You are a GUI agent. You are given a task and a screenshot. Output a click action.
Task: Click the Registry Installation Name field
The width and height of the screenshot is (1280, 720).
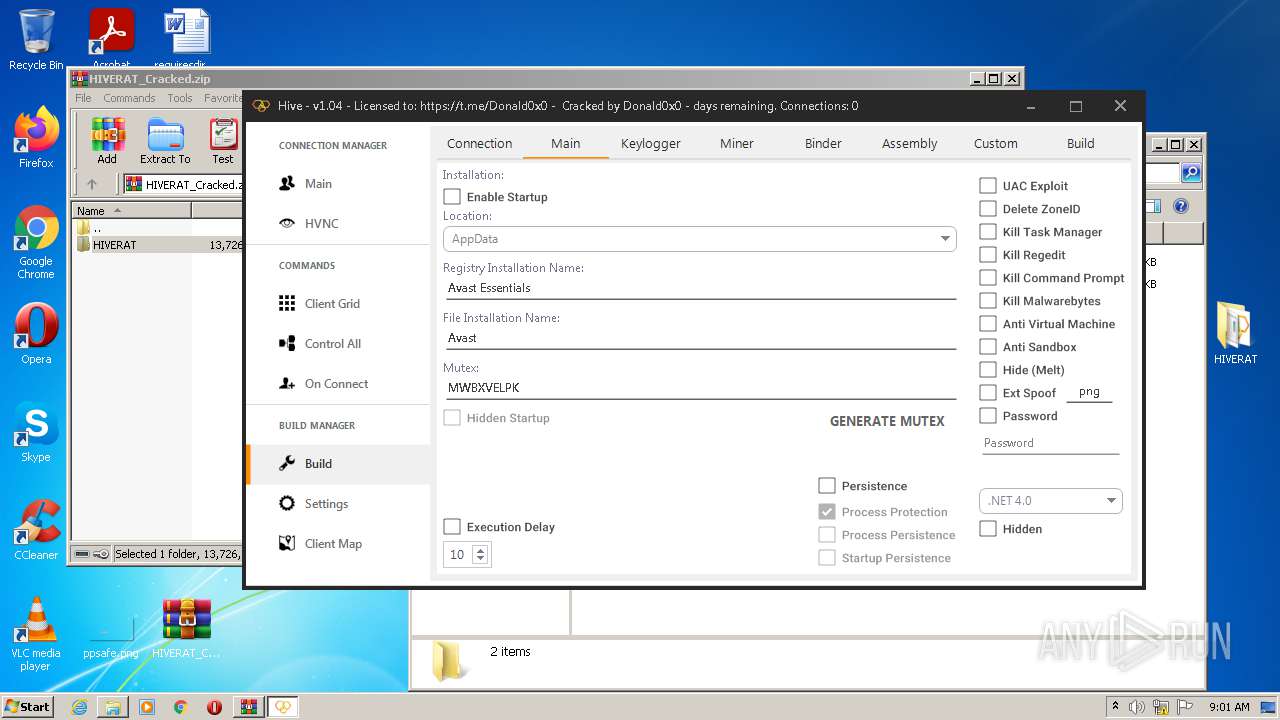click(700, 288)
